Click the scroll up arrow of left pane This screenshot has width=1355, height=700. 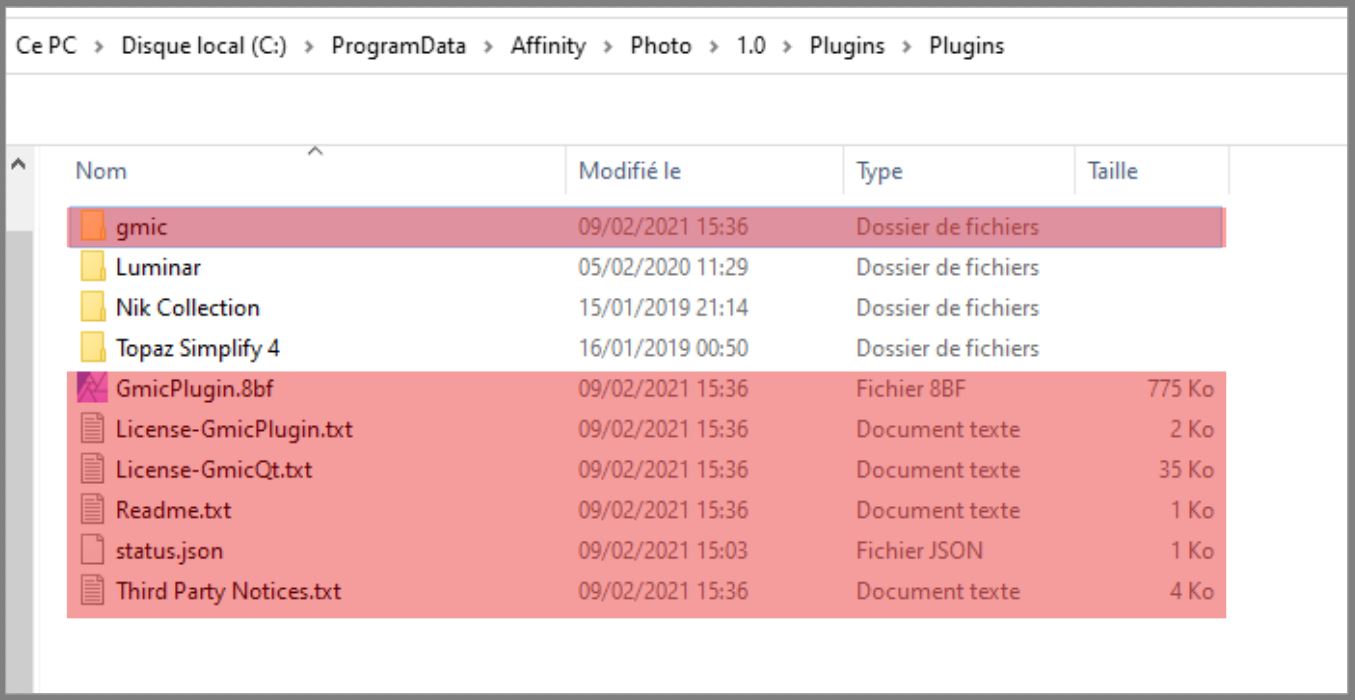pos(18,162)
